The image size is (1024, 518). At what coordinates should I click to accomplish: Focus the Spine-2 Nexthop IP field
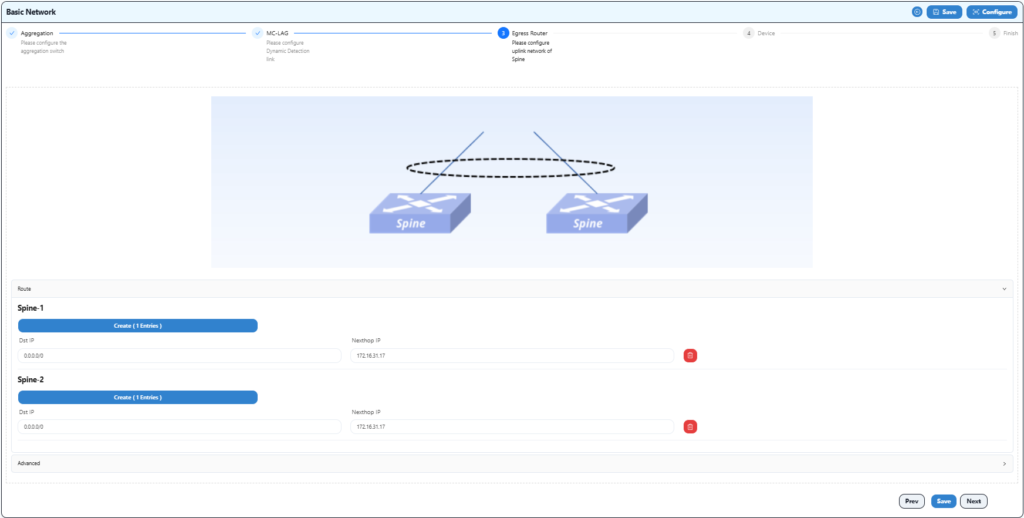513,427
